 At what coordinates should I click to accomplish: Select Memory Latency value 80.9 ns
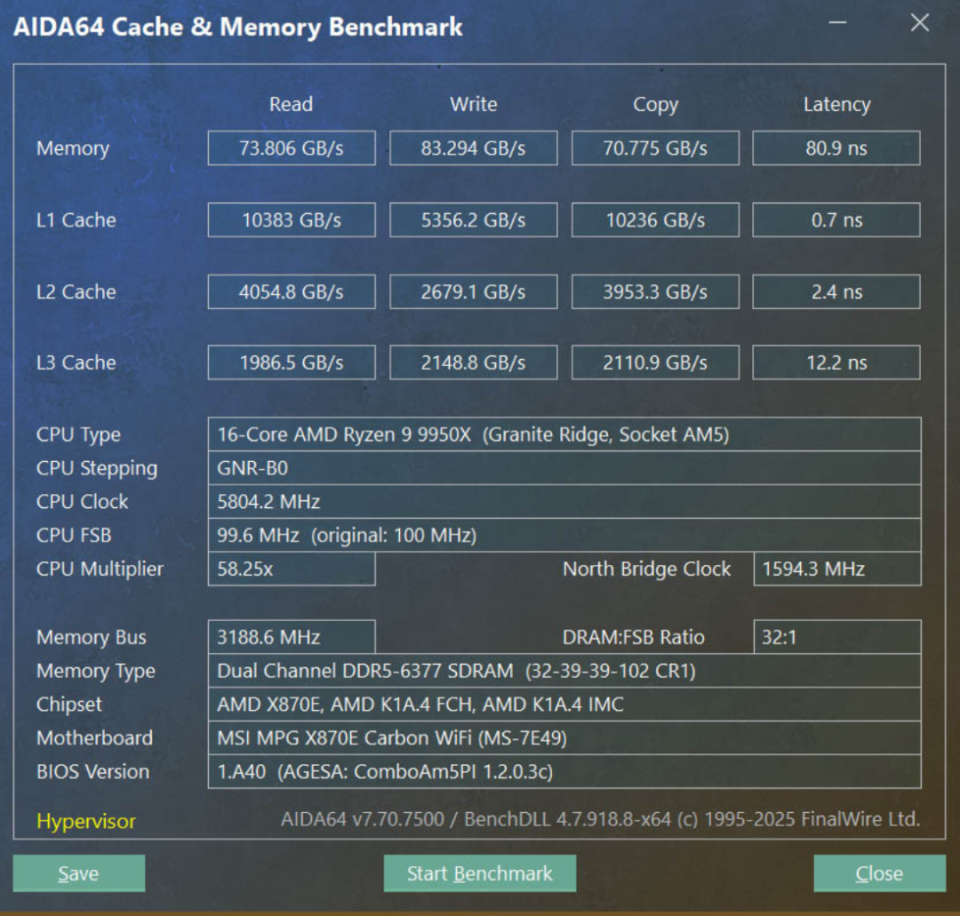(x=836, y=148)
